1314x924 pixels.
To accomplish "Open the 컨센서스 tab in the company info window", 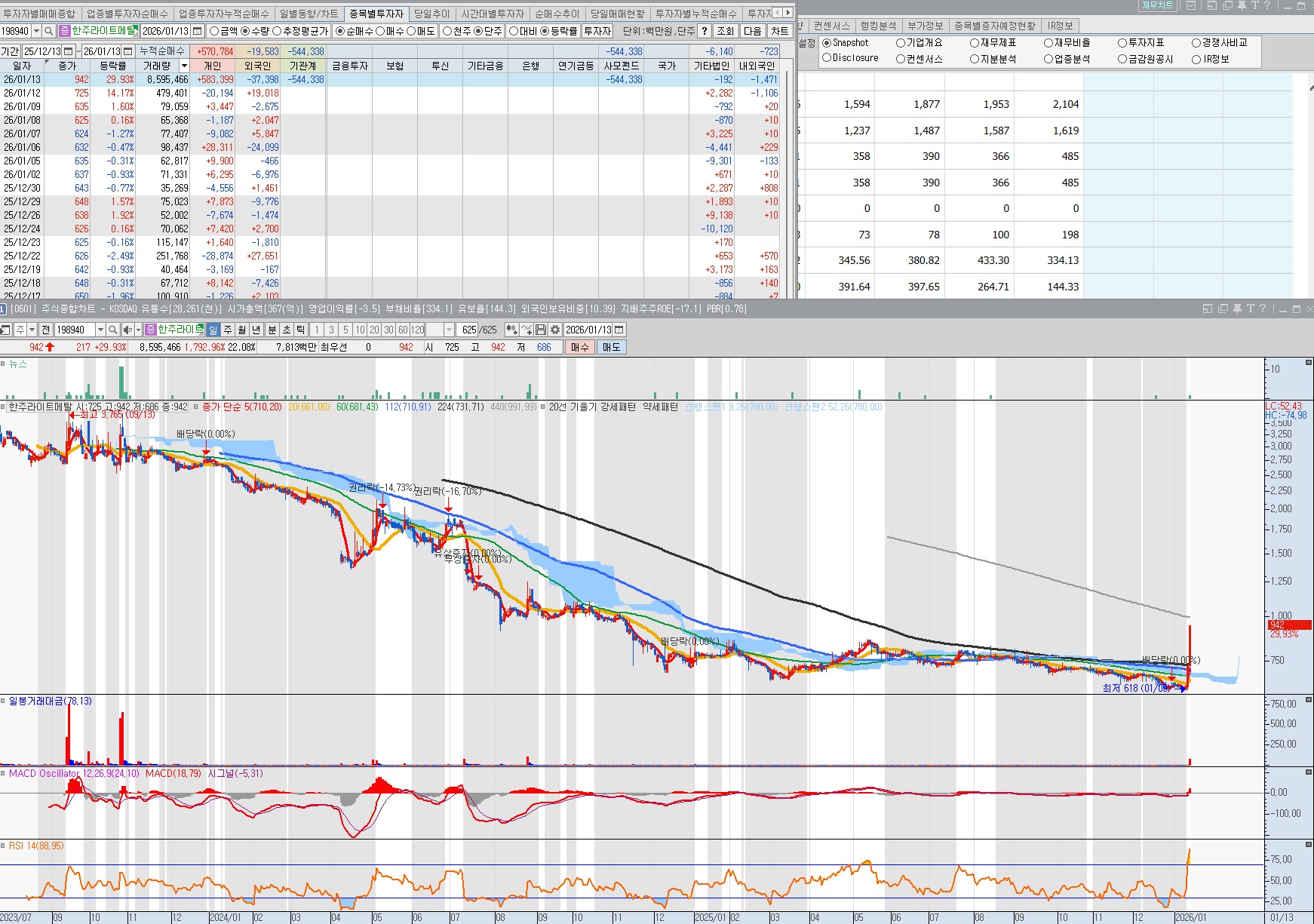I will pyautogui.click(x=831, y=26).
